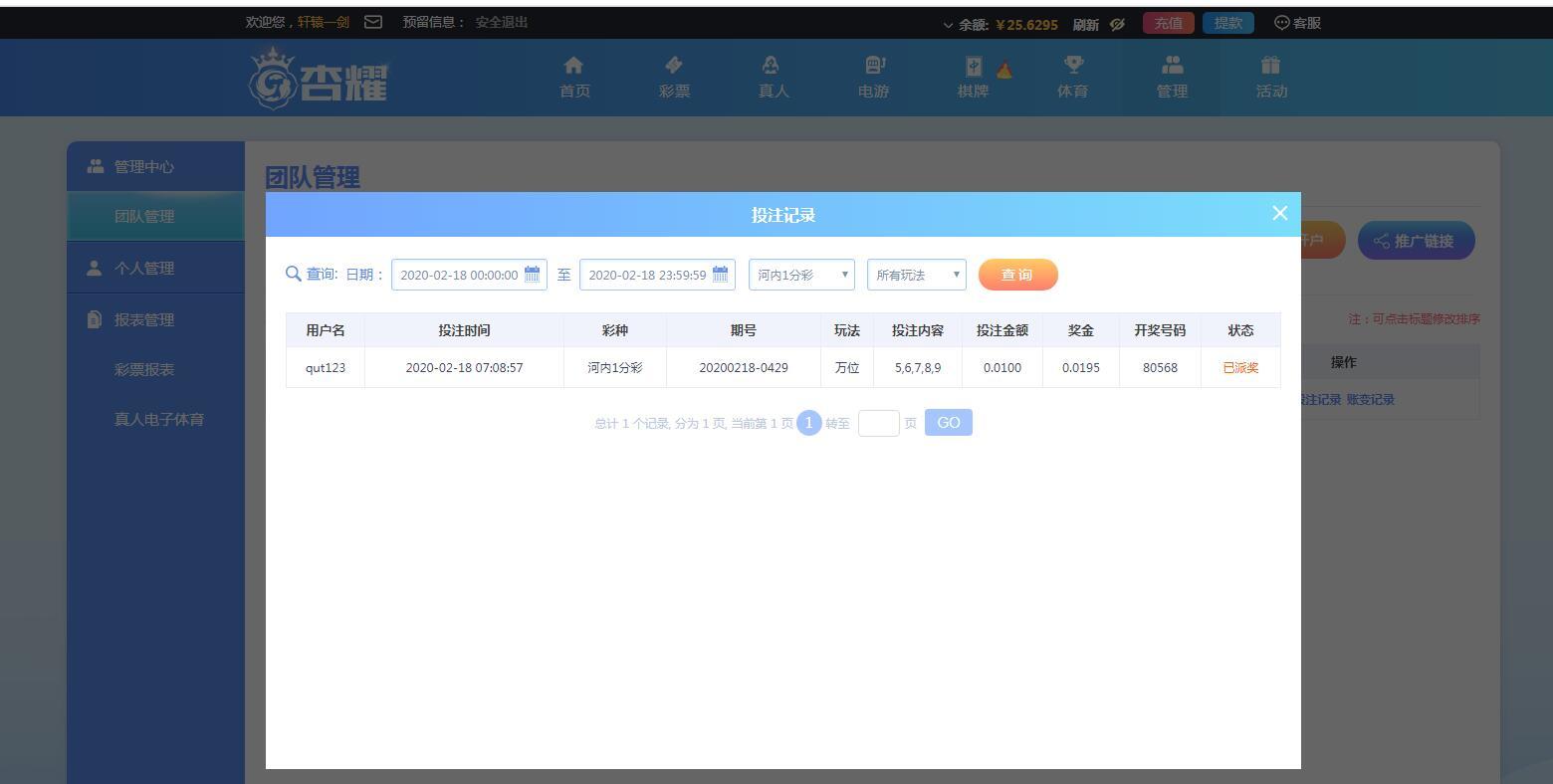Image resolution: width=1553 pixels, height=784 pixels.
Task: Select 团队管理 in sidebar
Action: (155, 216)
